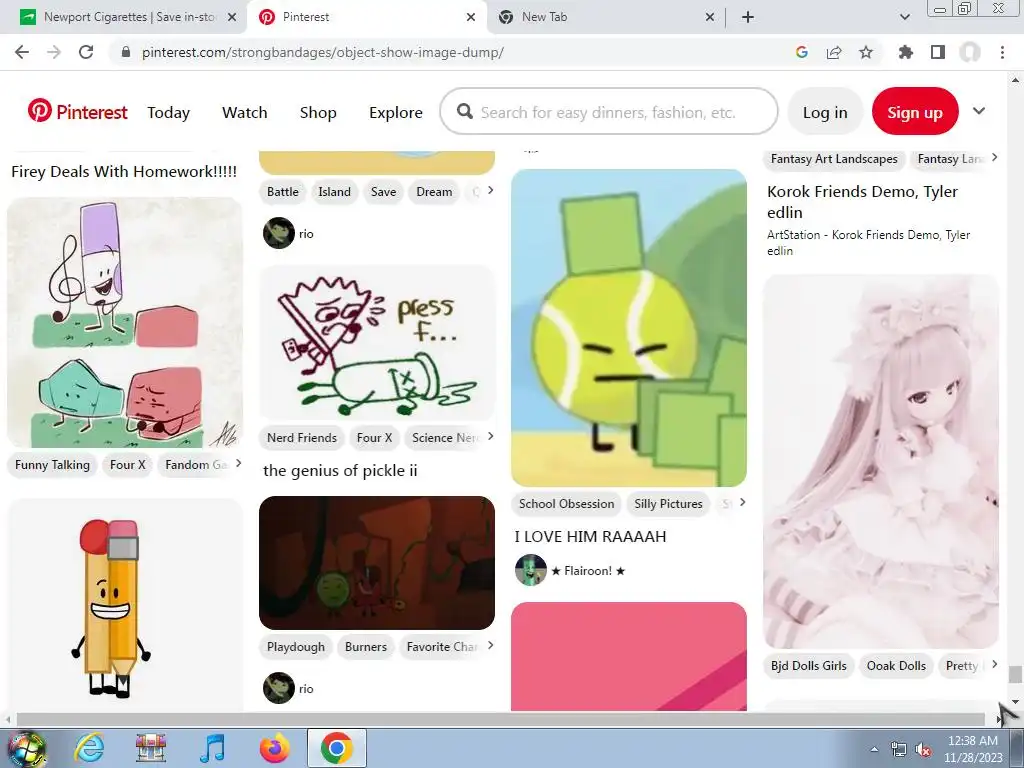Screen dimensions: 1024x768
Task: Expand the dropdown next to Sign up
Action: pos(978,110)
